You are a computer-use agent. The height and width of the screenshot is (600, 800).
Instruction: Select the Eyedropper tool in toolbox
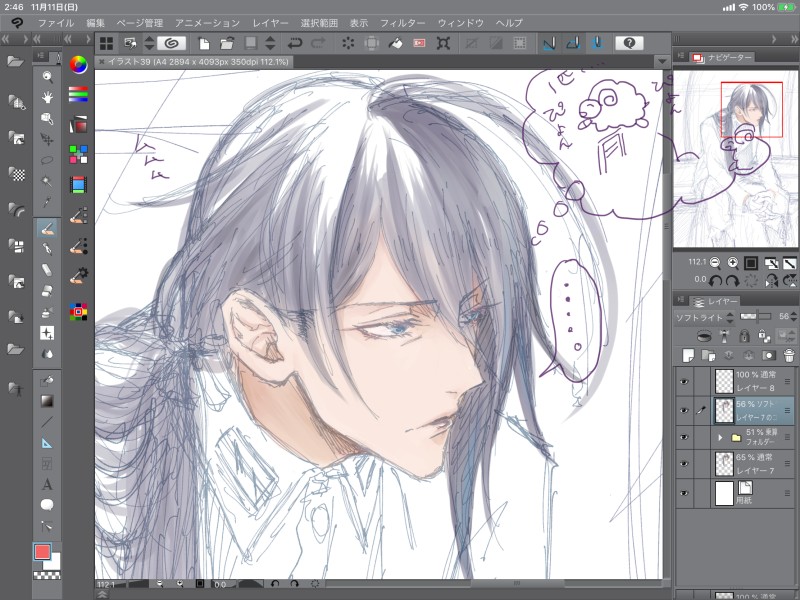coord(47,203)
